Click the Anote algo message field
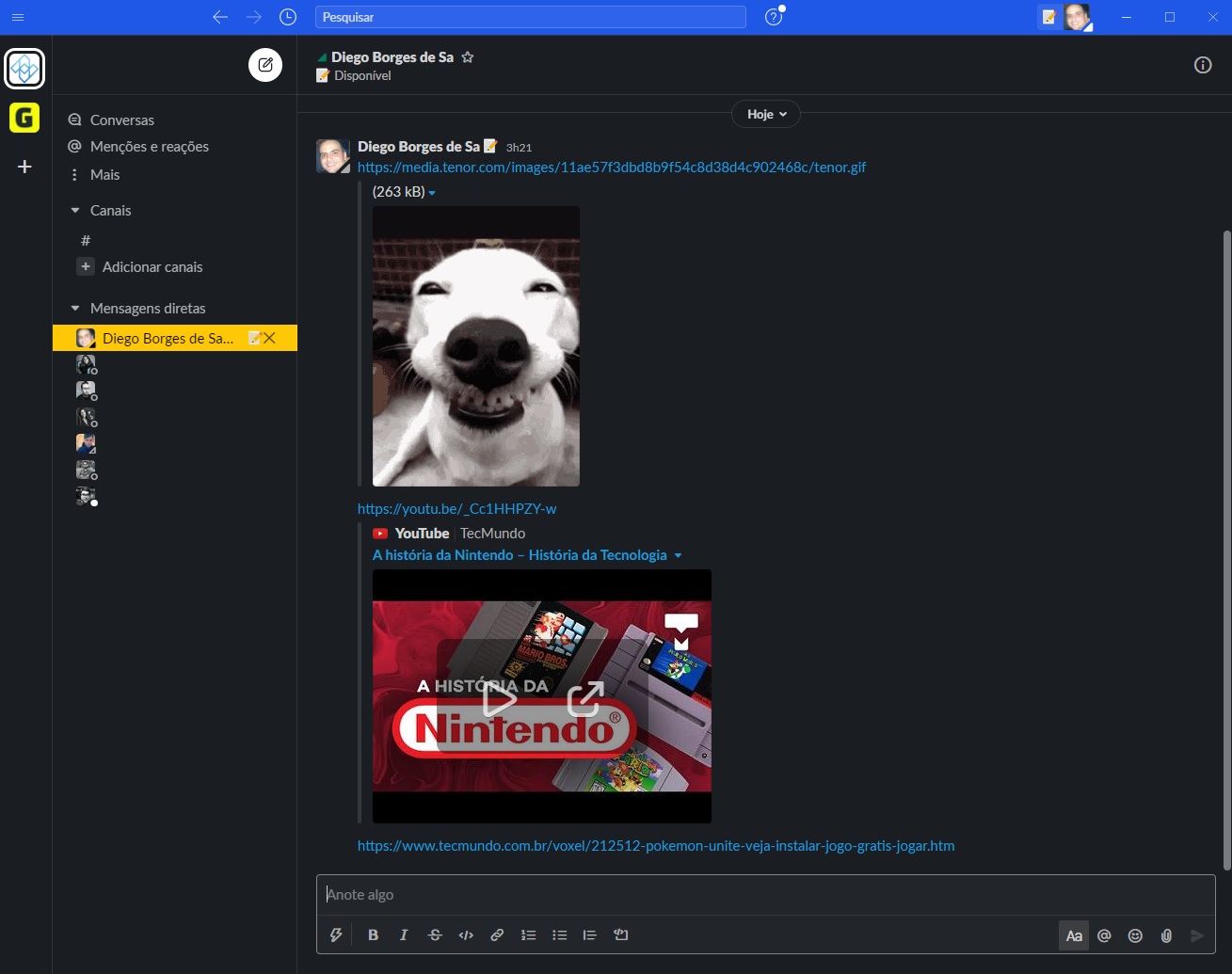This screenshot has height=974, width=1232. (x=765, y=895)
